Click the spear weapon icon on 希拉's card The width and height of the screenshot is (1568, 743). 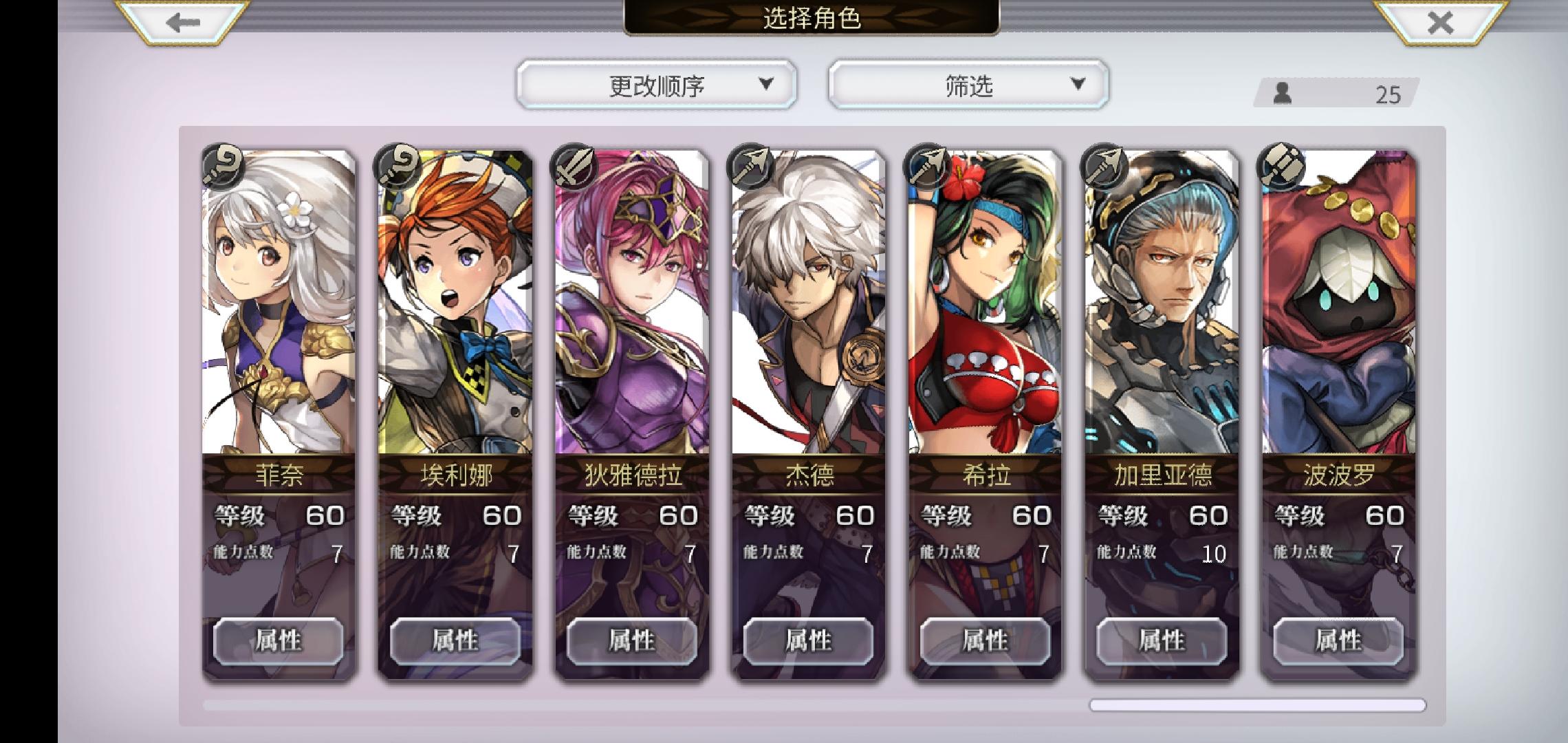928,166
